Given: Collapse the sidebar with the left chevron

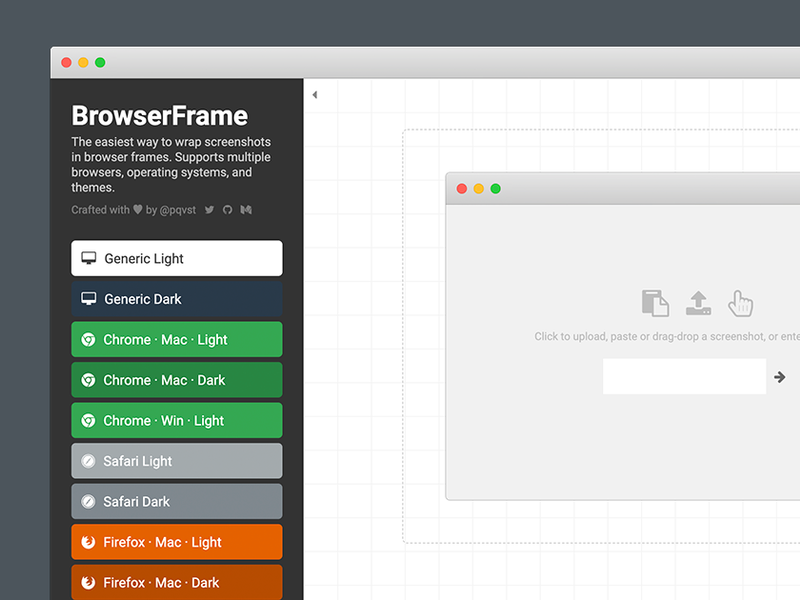Looking at the screenshot, I should pos(315,93).
